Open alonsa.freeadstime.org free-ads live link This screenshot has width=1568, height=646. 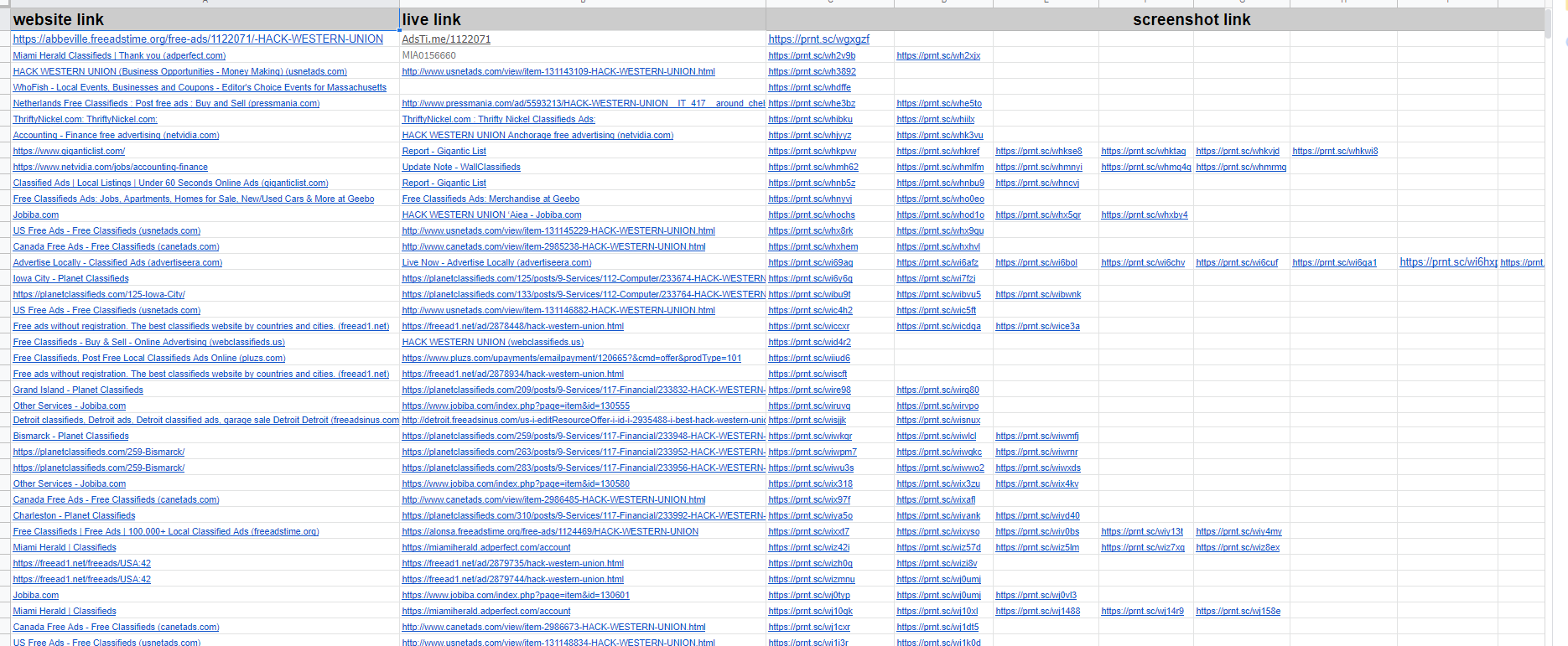[x=550, y=532]
